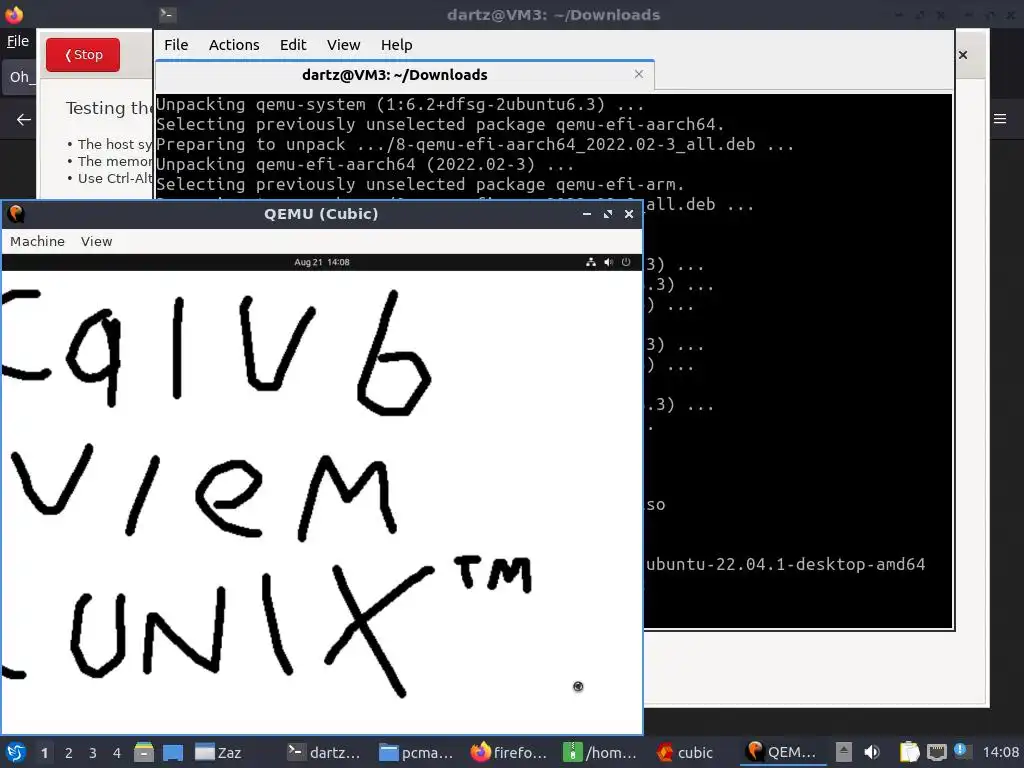
Task: Open the Edit menu in the terminal
Action: (x=293, y=45)
